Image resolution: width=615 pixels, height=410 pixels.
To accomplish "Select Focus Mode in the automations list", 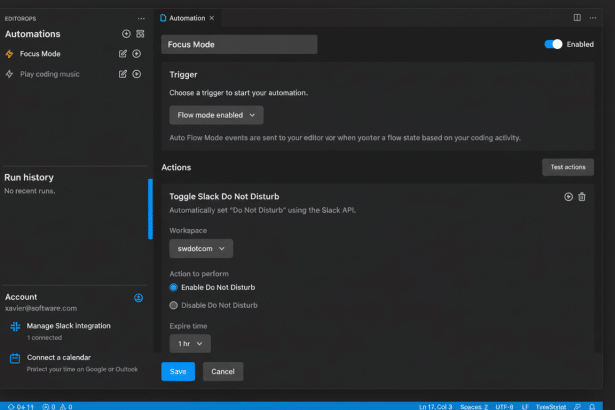I will click(40, 54).
